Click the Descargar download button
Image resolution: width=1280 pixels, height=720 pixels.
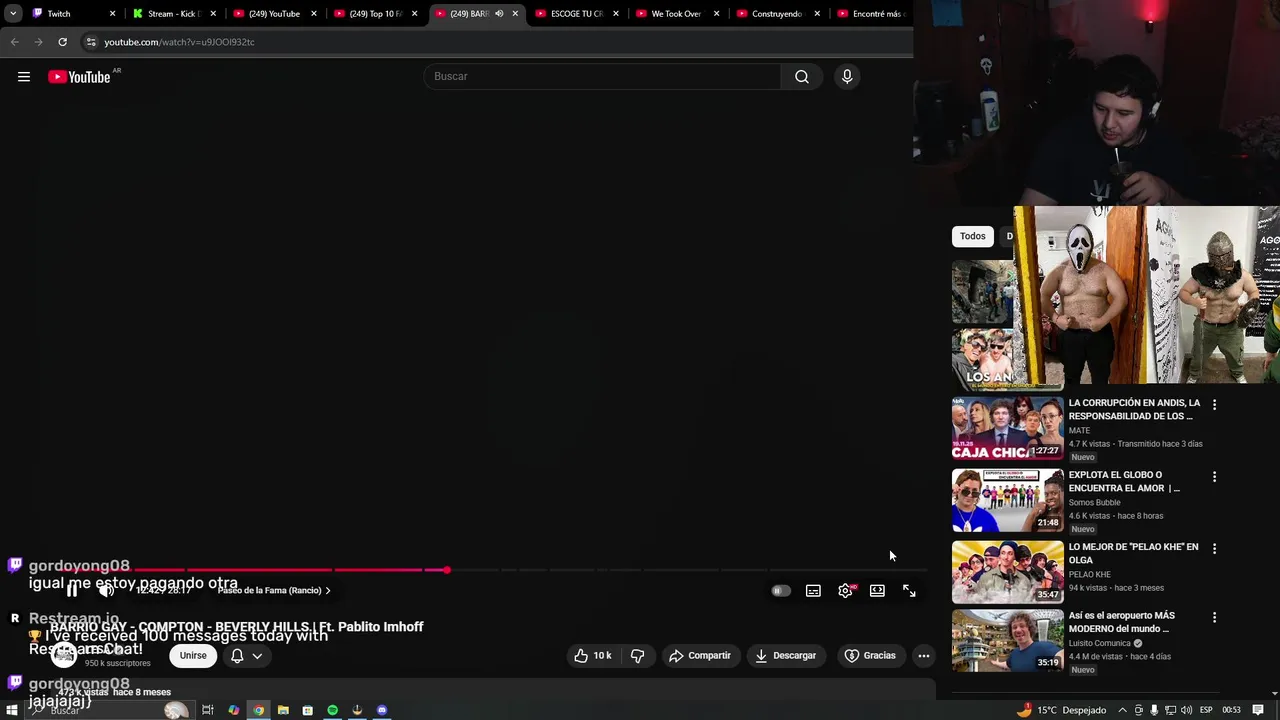coord(785,656)
